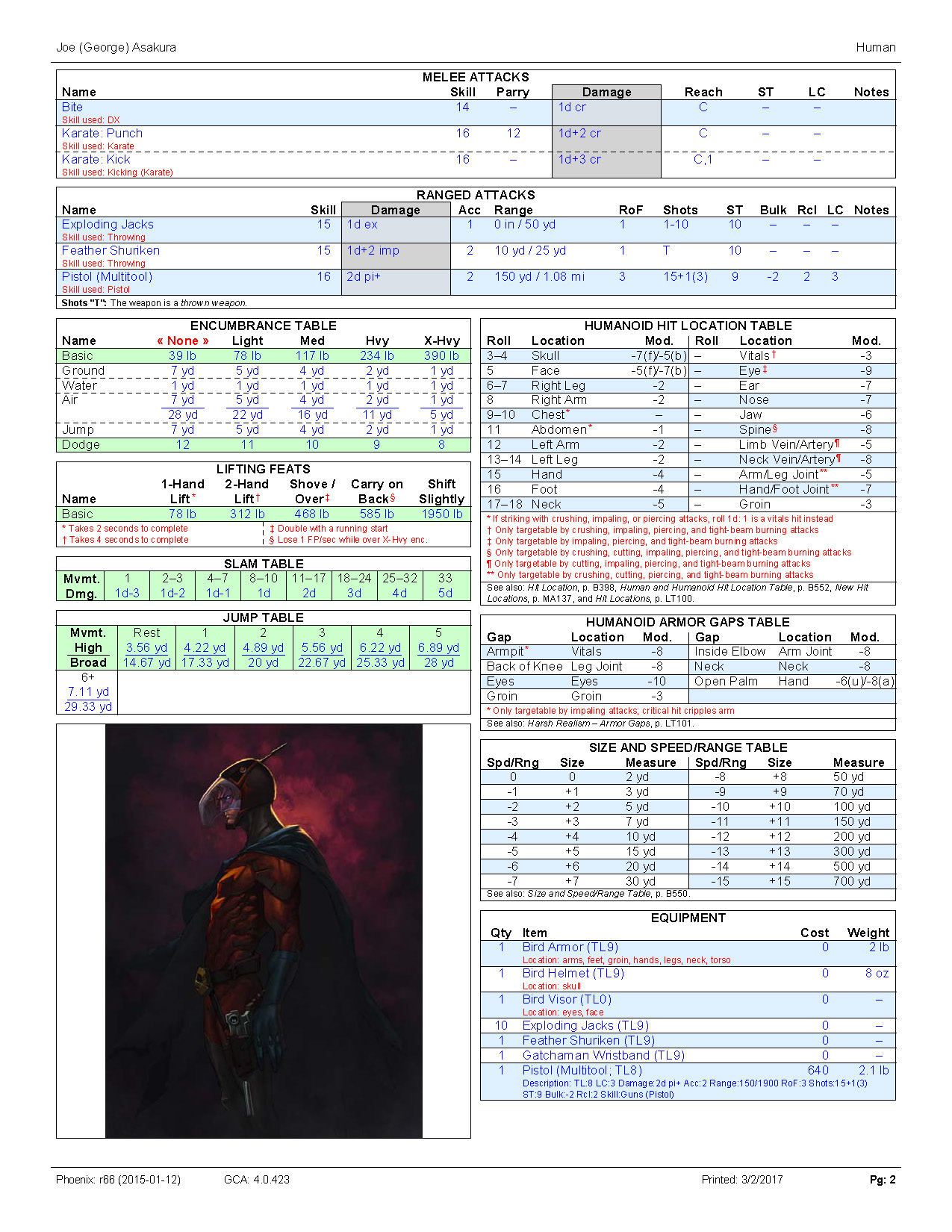Click the "7.11 yd" high jump value
Image resolution: width=952 pixels, height=1232 pixels.
(x=88, y=692)
